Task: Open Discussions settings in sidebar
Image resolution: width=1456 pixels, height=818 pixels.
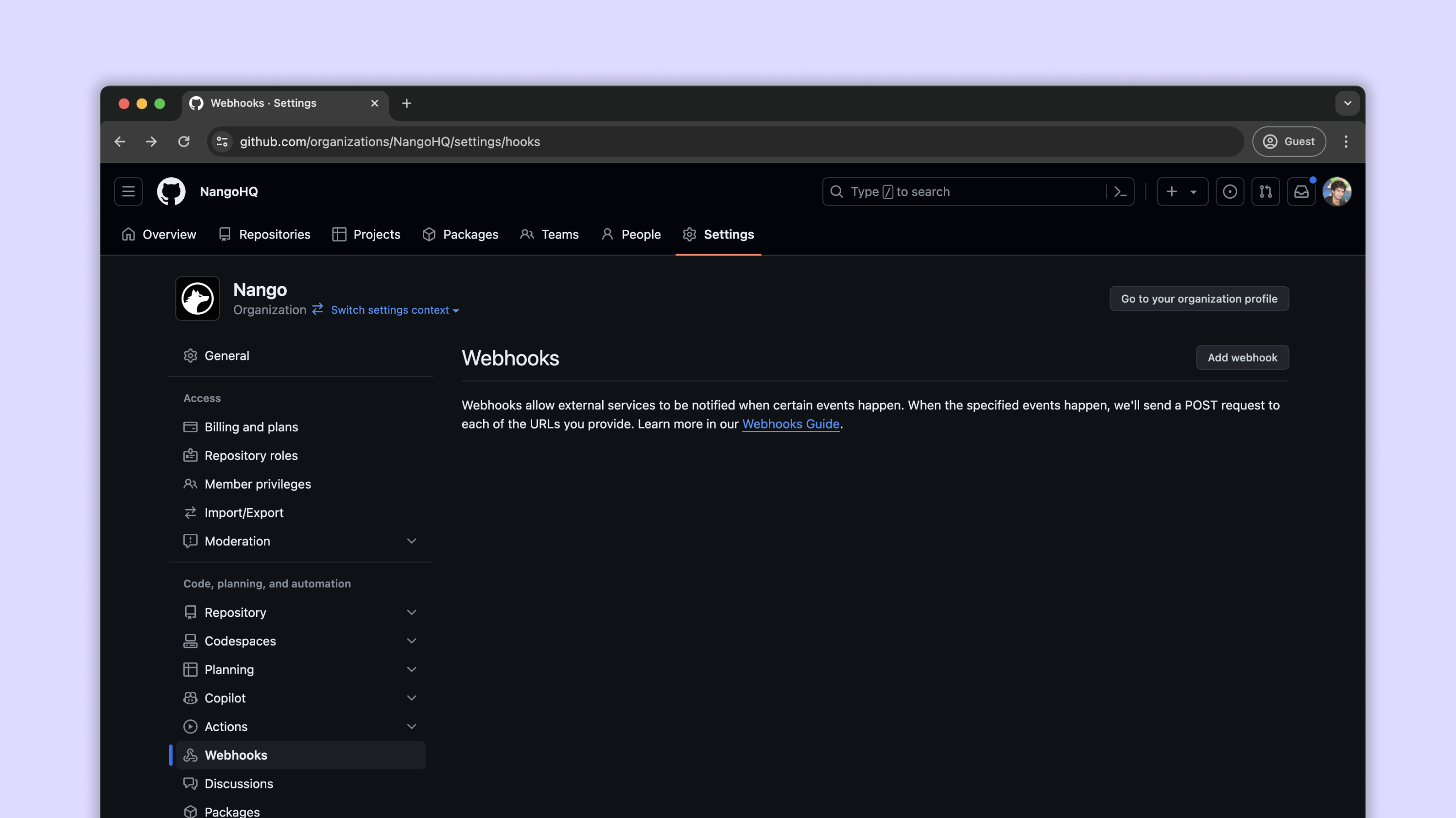Action: (x=301, y=784)
